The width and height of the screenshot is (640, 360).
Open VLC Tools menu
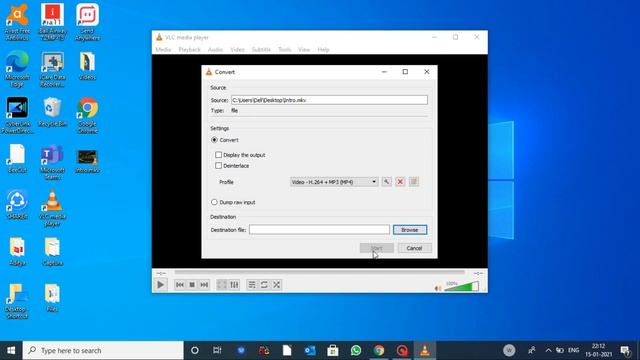click(284, 49)
